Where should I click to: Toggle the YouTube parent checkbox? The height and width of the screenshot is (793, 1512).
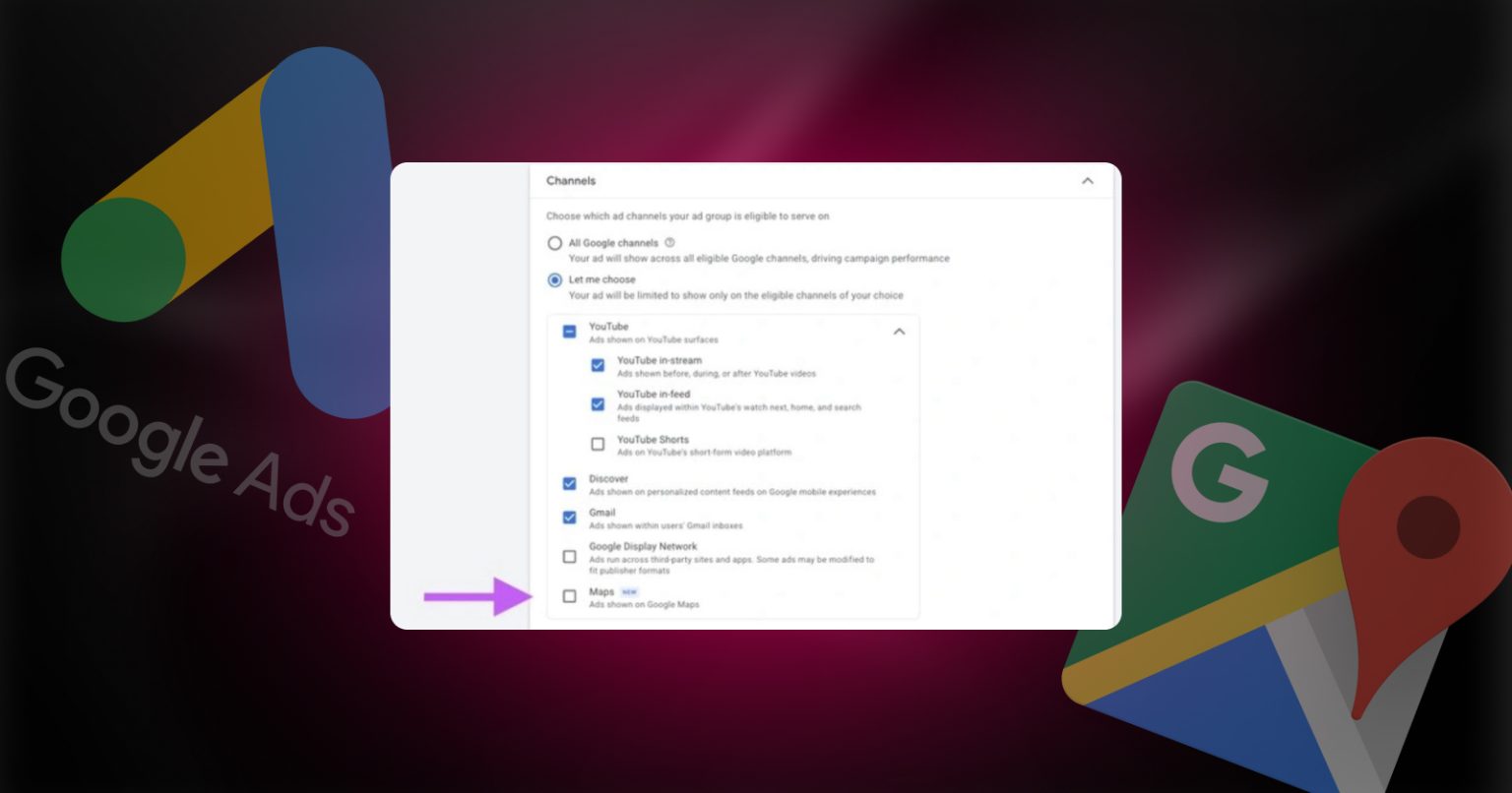click(569, 332)
